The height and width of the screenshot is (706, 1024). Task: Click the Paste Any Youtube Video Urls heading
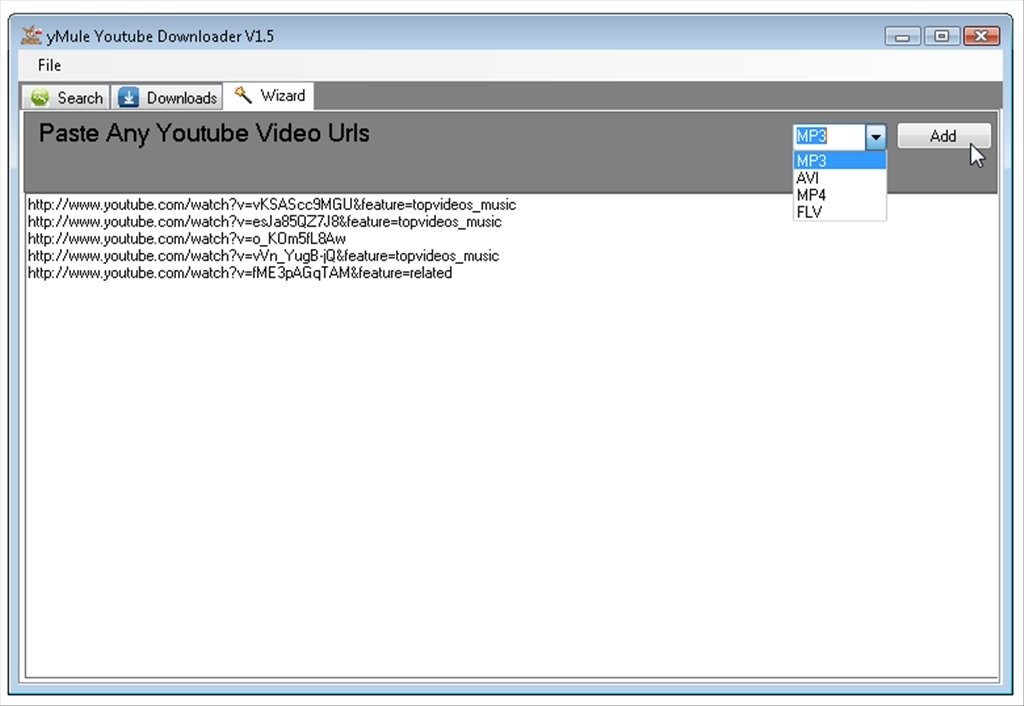pos(204,133)
